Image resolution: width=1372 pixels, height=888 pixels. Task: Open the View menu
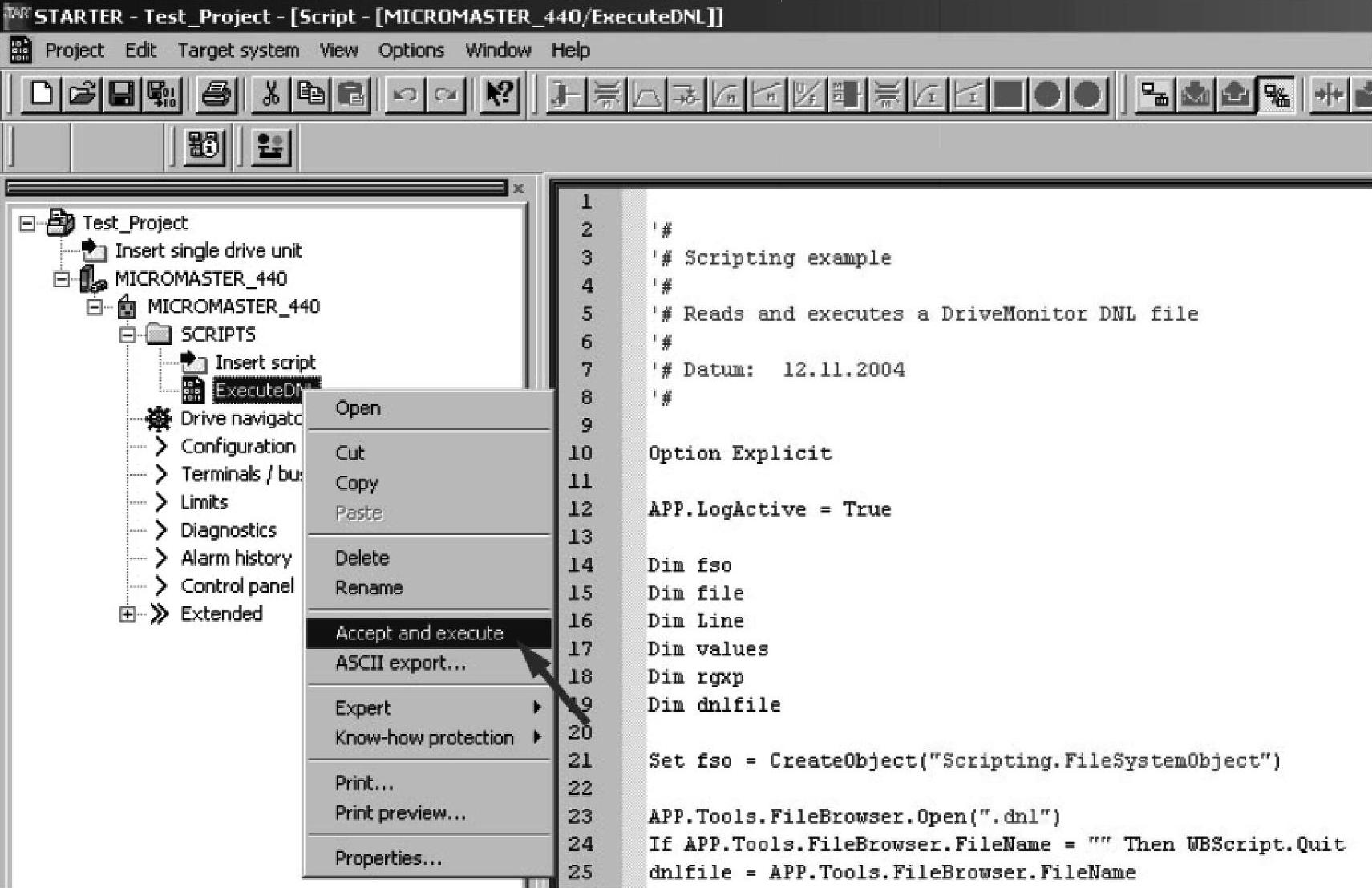tap(338, 51)
